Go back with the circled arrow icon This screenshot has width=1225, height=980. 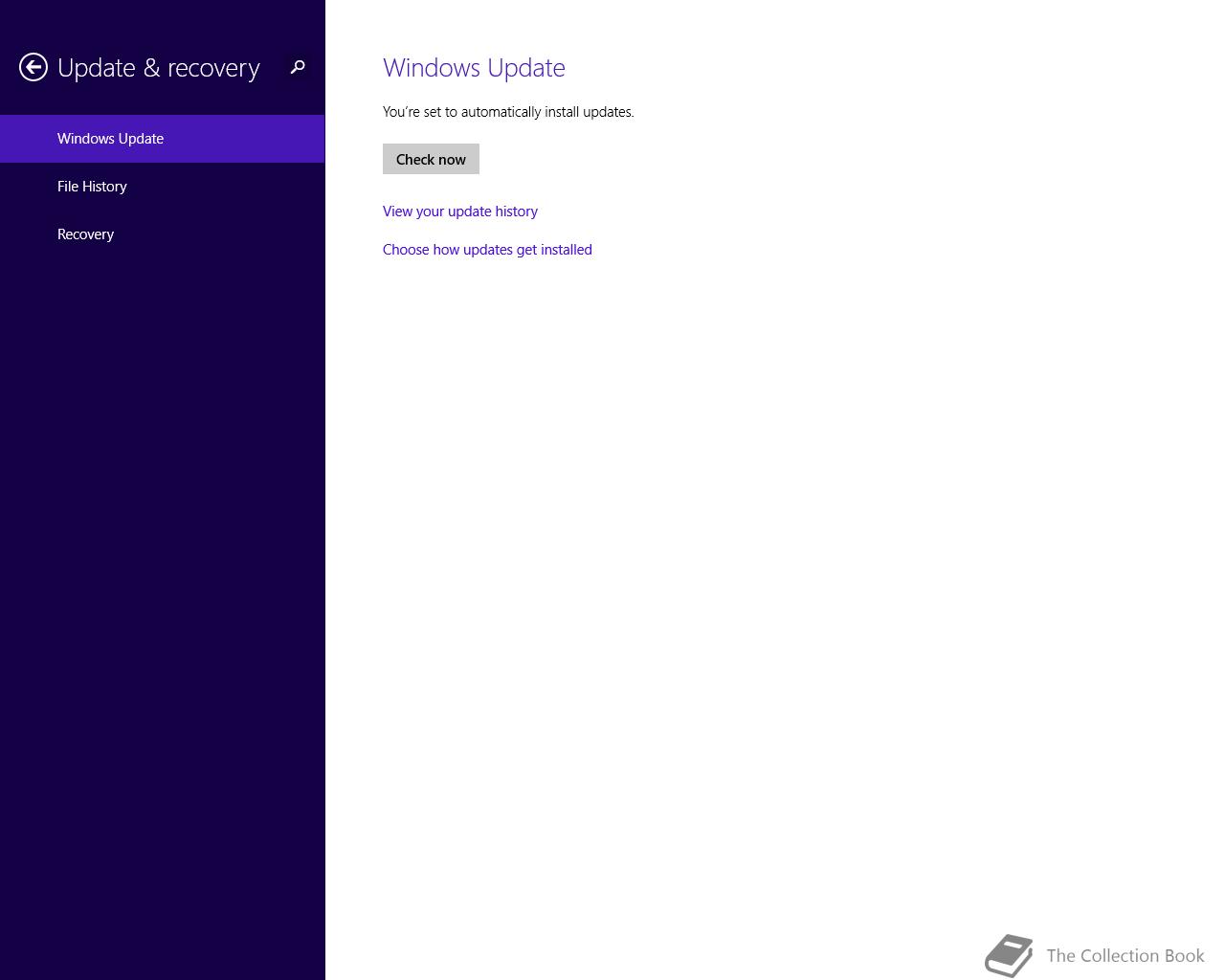(33, 67)
